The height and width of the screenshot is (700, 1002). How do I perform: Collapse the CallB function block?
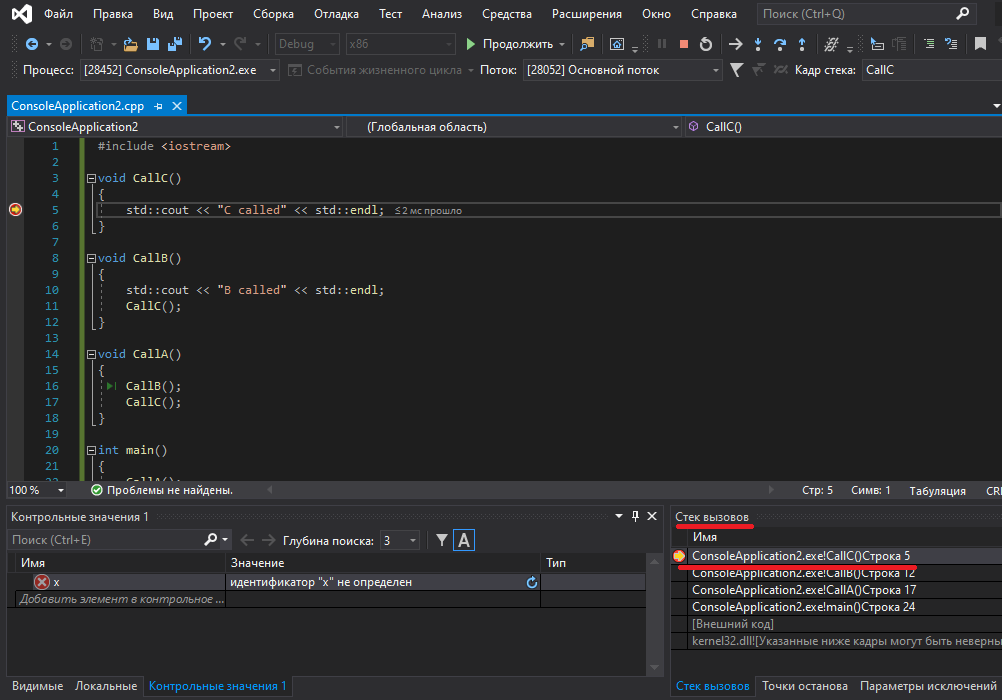pos(91,258)
